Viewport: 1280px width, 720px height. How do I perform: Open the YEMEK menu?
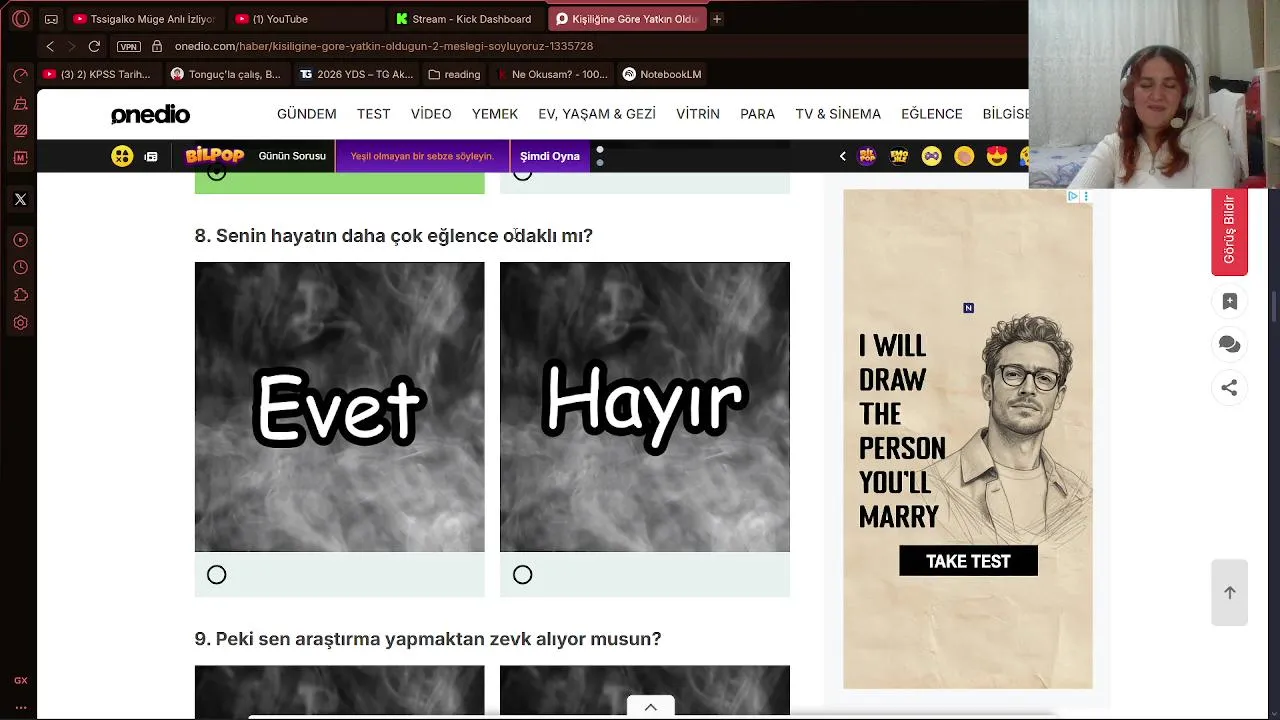pos(495,114)
